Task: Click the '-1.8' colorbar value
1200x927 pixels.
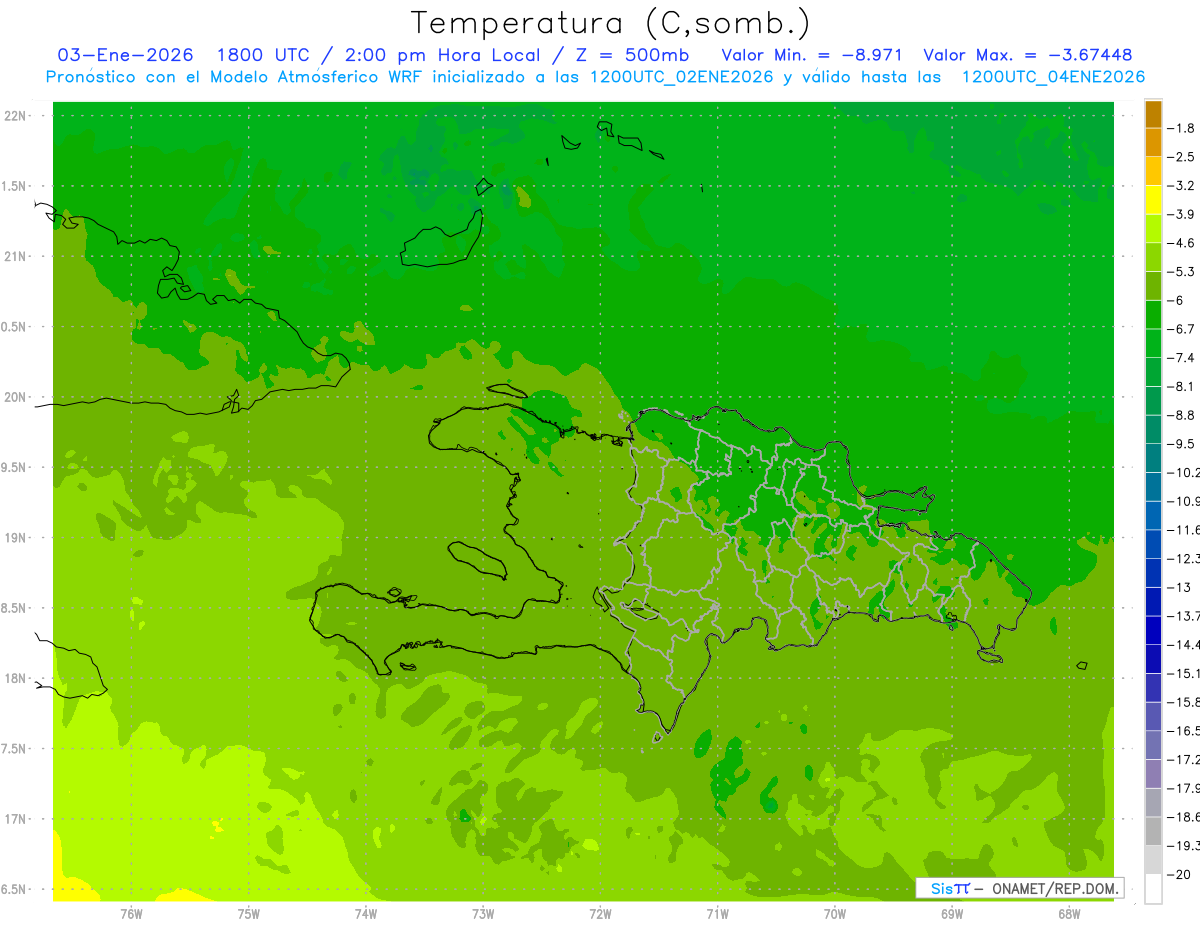Action: [1182, 128]
